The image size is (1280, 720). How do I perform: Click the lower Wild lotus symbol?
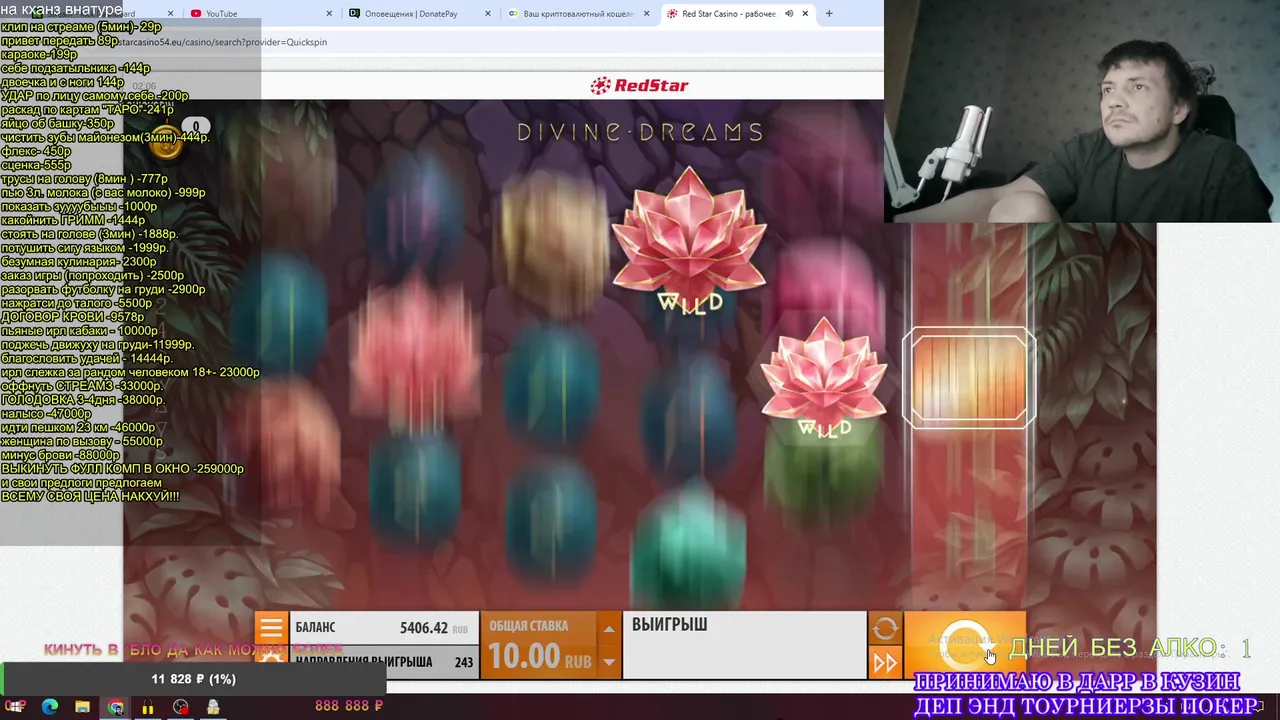click(x=824, y=378)
